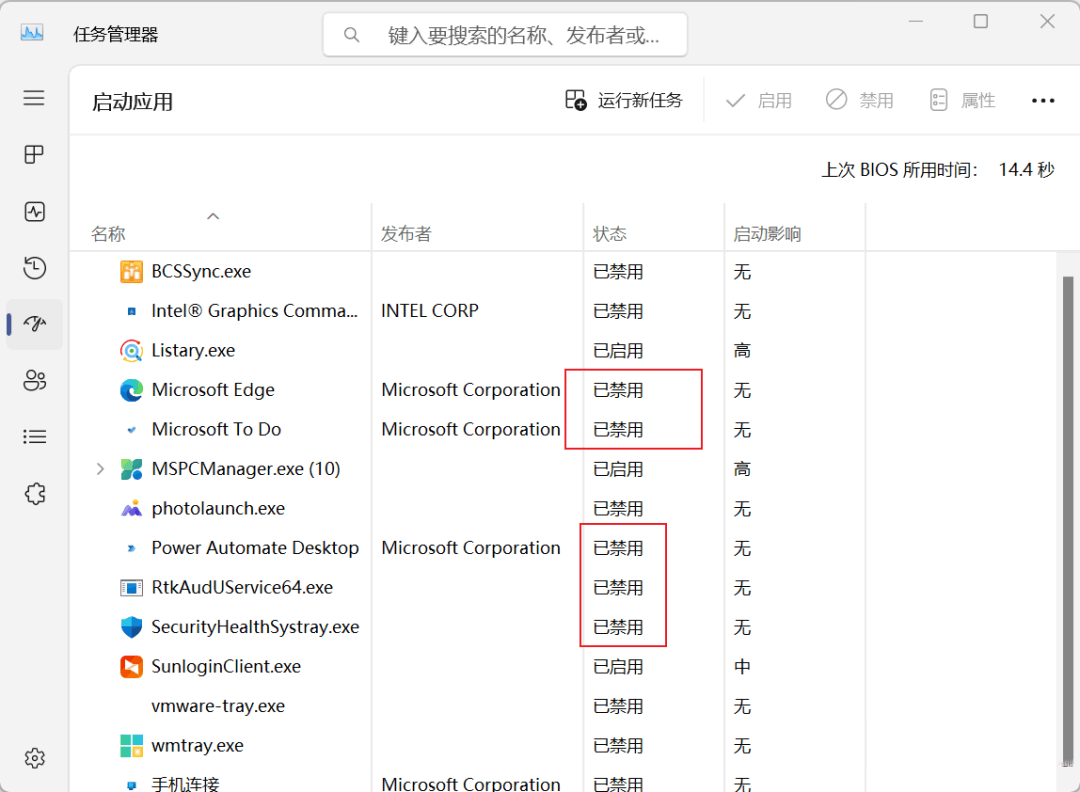The height and width of the screenshot is (792, 1080).
Task: Open the hamburger navigation menu
Action: coord(34,98)
